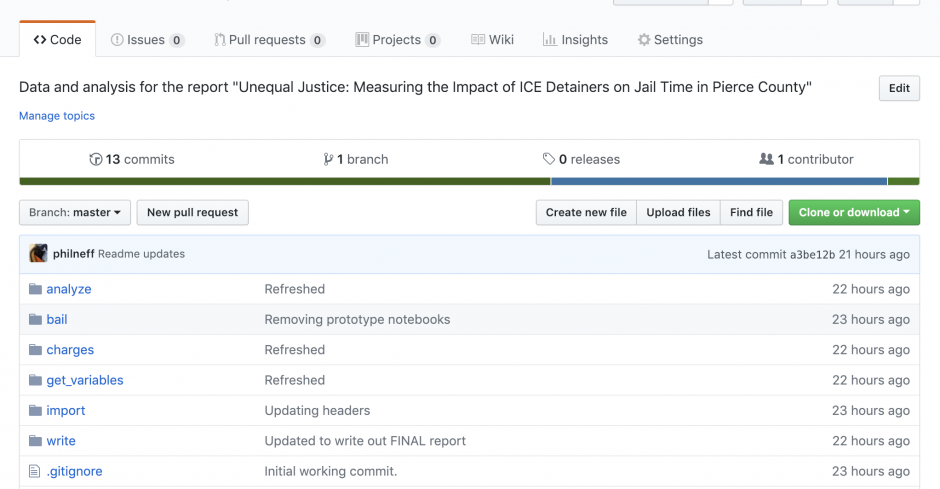Click folder icon beside bail
The height and width of the screenshot is (489, 940).
pyautogui.click(x=35, y=319)
